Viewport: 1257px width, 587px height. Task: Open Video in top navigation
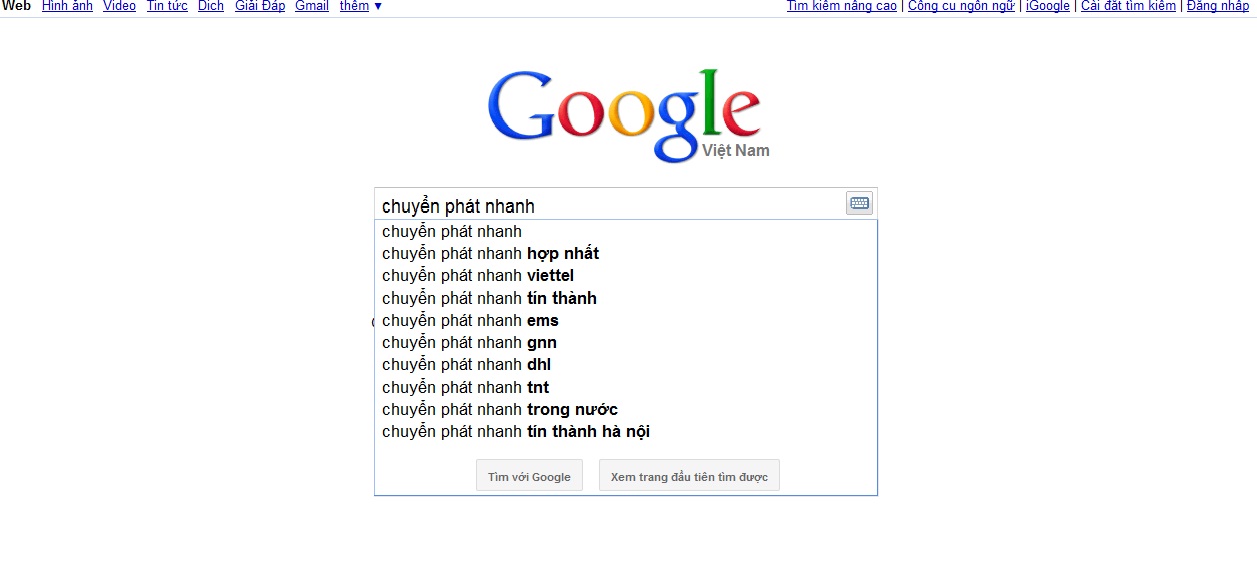coord(119,6)
